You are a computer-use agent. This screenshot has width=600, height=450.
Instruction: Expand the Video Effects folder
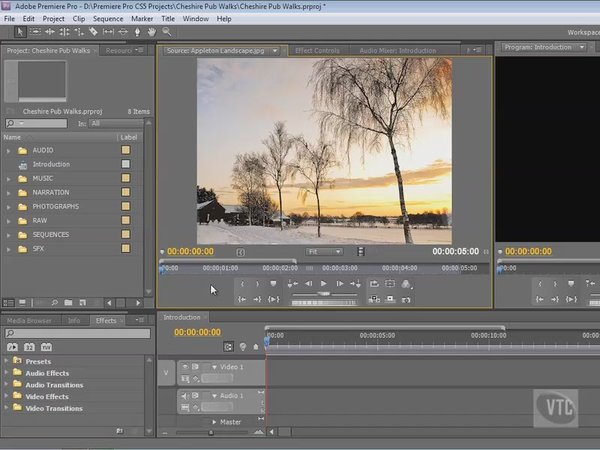[x=7, y=397]
